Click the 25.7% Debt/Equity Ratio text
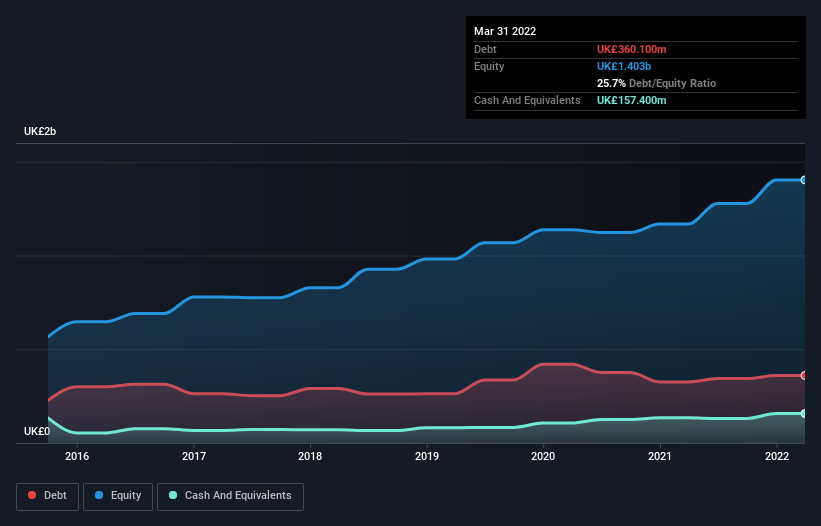821x526 pixels. click(x=656, y=83)
